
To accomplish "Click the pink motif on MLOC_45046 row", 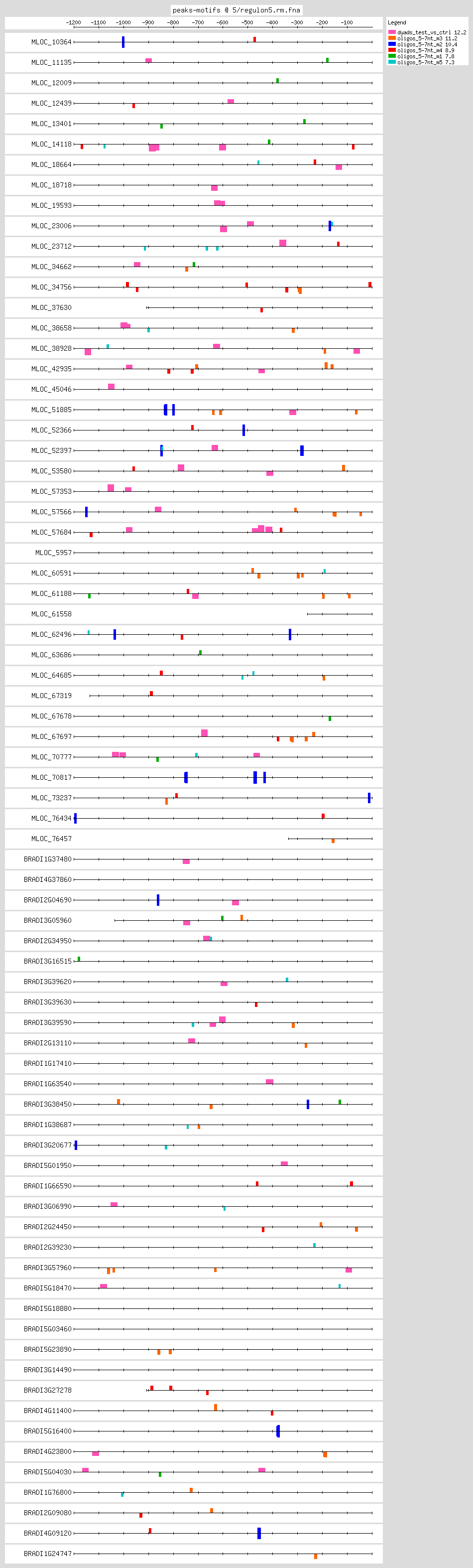I will (x=111, y=387).
